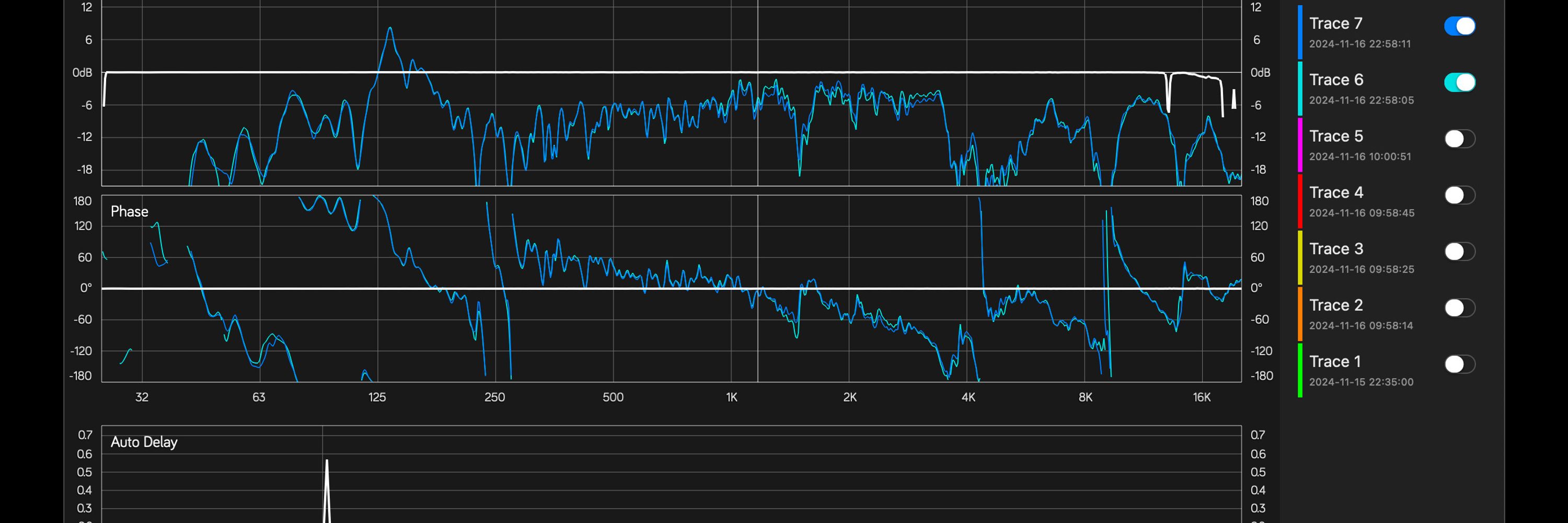Click the cyan Trace 6 color bar
Image resolution: width=1568 pixels, height=523 pixels.
click(x=1300, y=88)
